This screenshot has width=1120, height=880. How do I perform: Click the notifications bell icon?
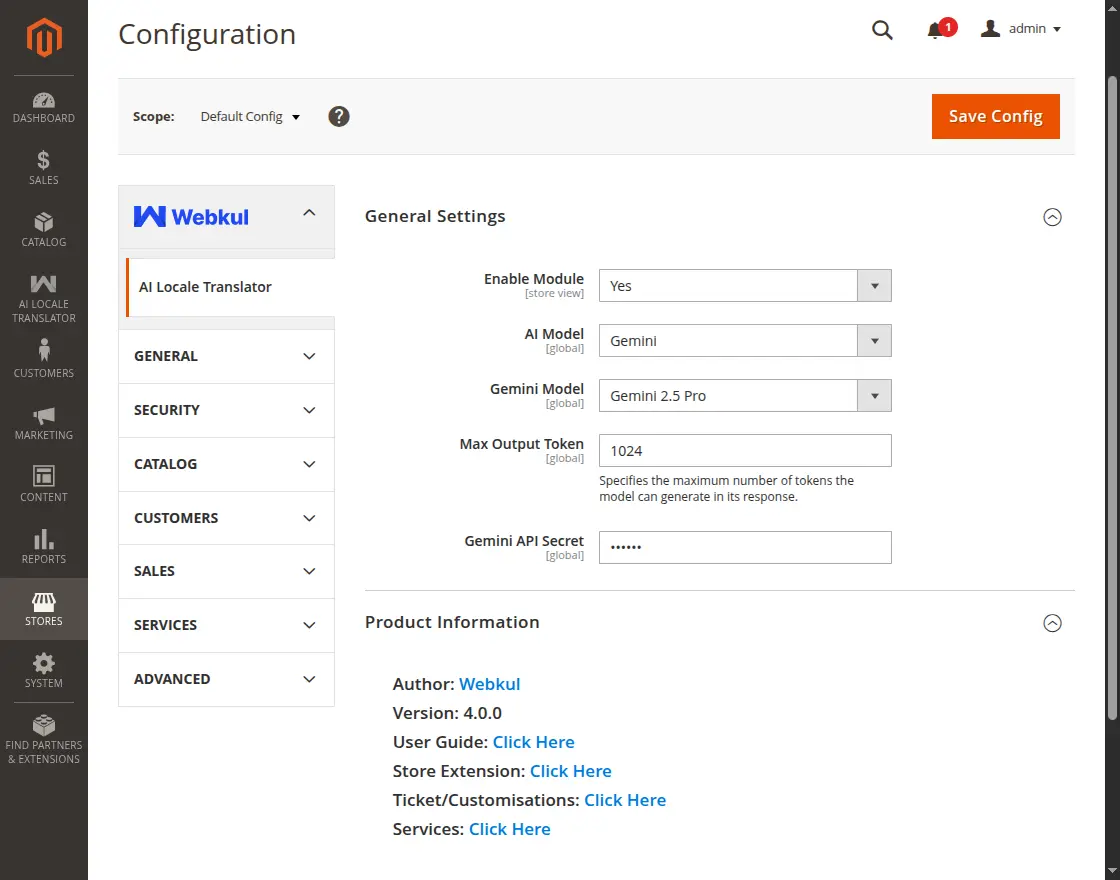click(936, 30)
